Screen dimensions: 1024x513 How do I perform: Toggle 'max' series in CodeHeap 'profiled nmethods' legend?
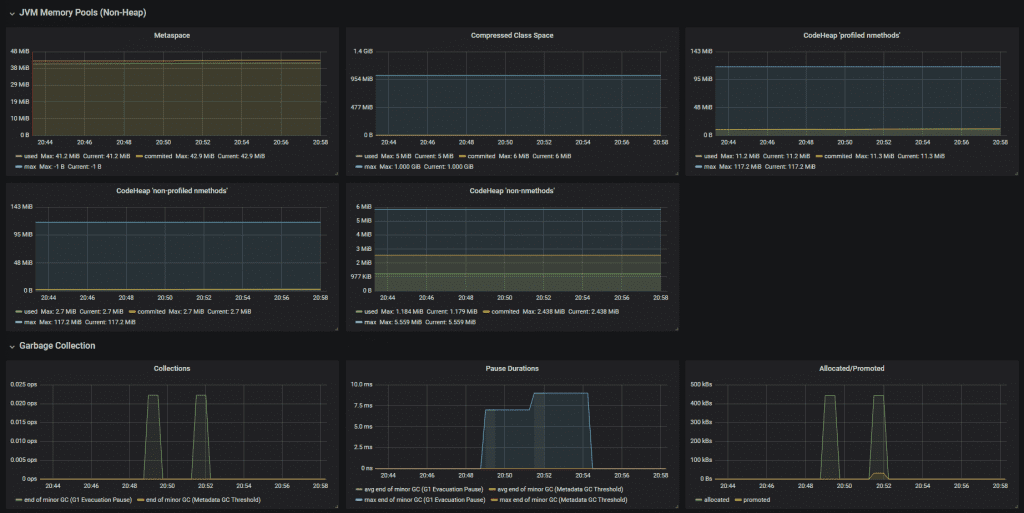coord(714,166)
